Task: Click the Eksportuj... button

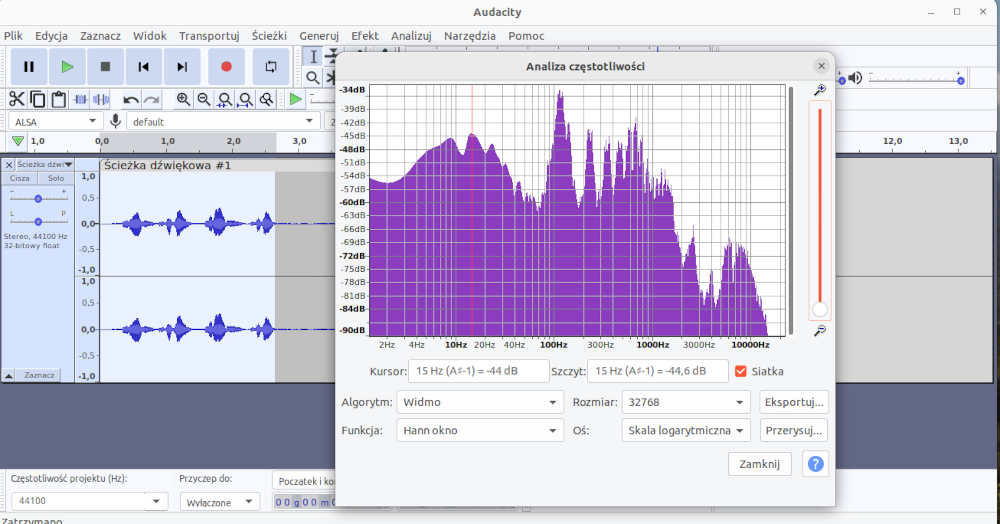Action: pyautogui.click(x=794, y=402)
